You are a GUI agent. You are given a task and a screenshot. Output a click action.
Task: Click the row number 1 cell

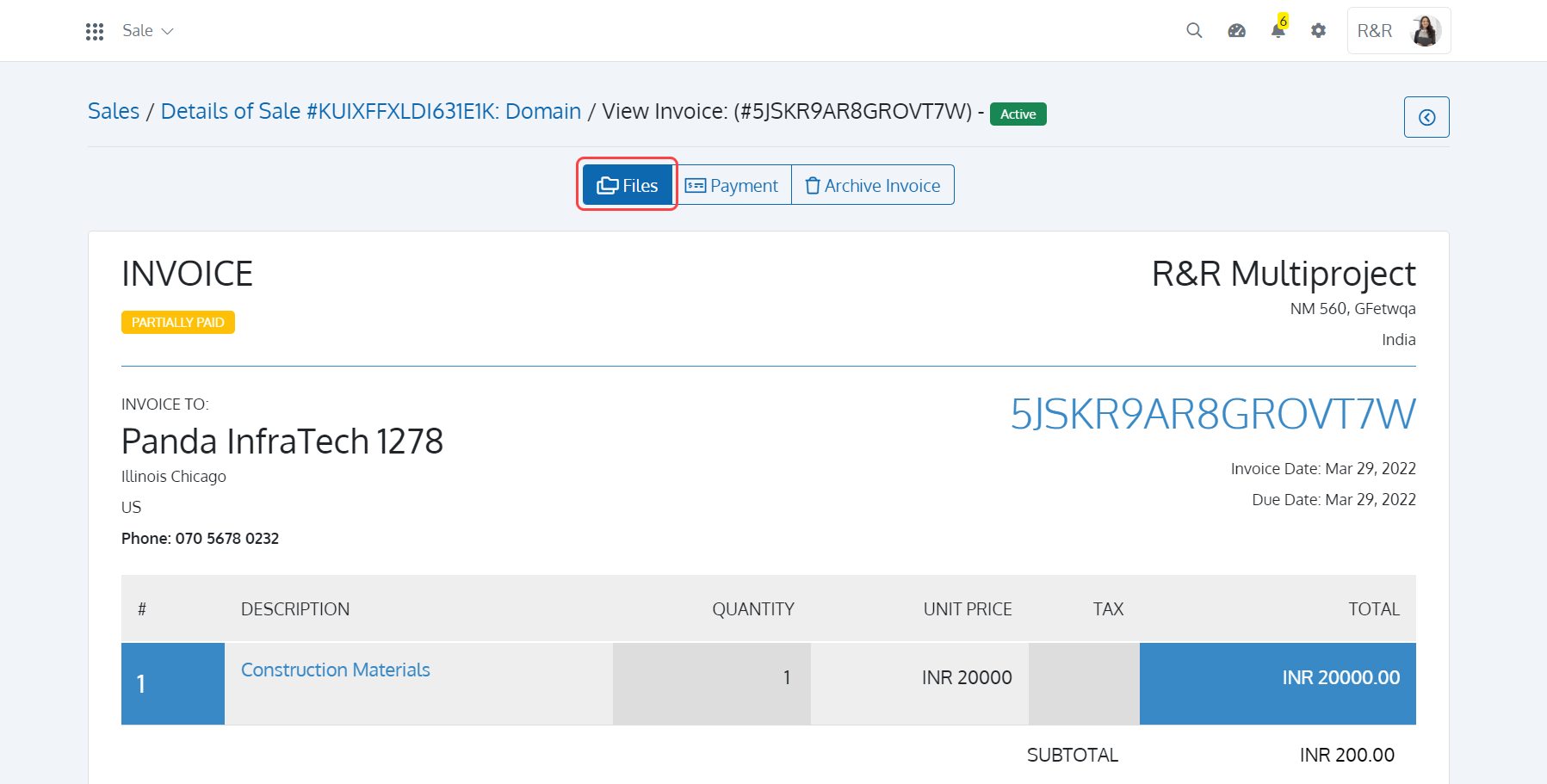(x=173, y=683)
